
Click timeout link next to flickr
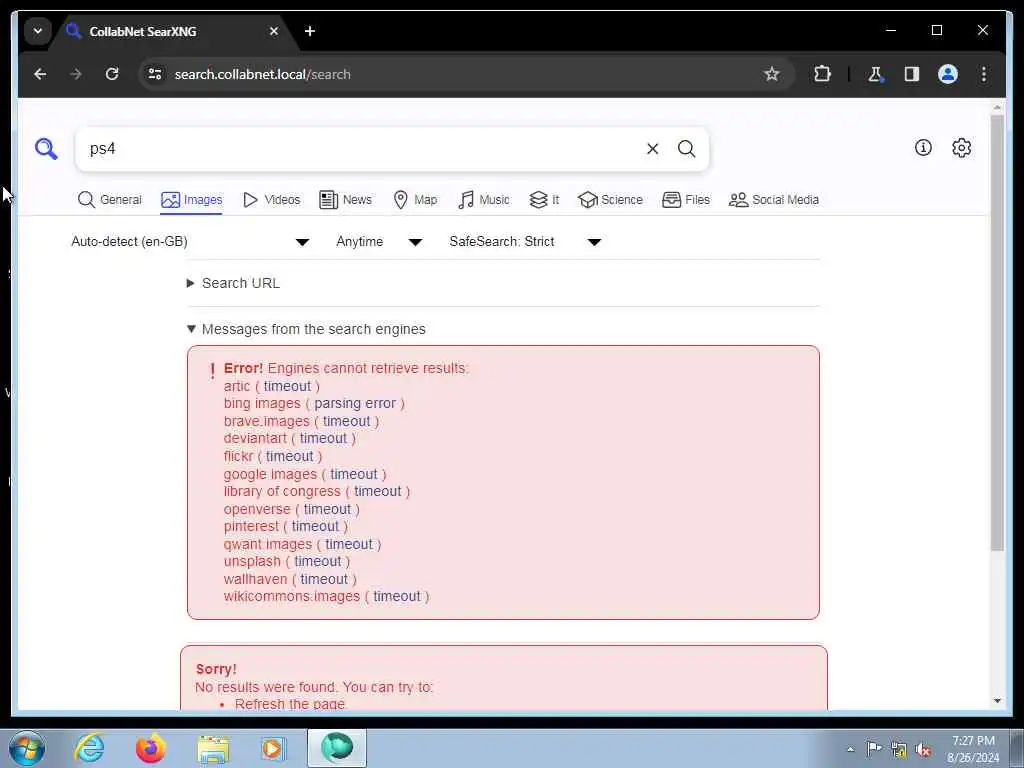coord(289,456)
